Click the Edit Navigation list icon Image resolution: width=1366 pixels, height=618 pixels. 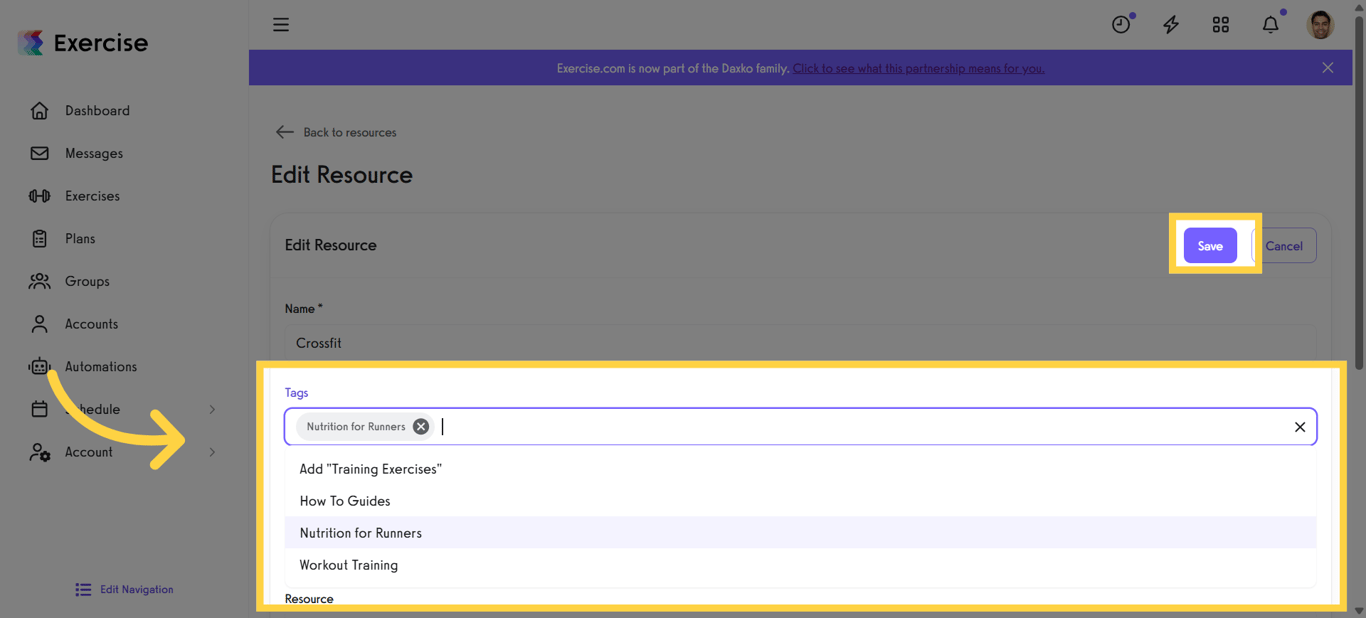tap(83, 590)
